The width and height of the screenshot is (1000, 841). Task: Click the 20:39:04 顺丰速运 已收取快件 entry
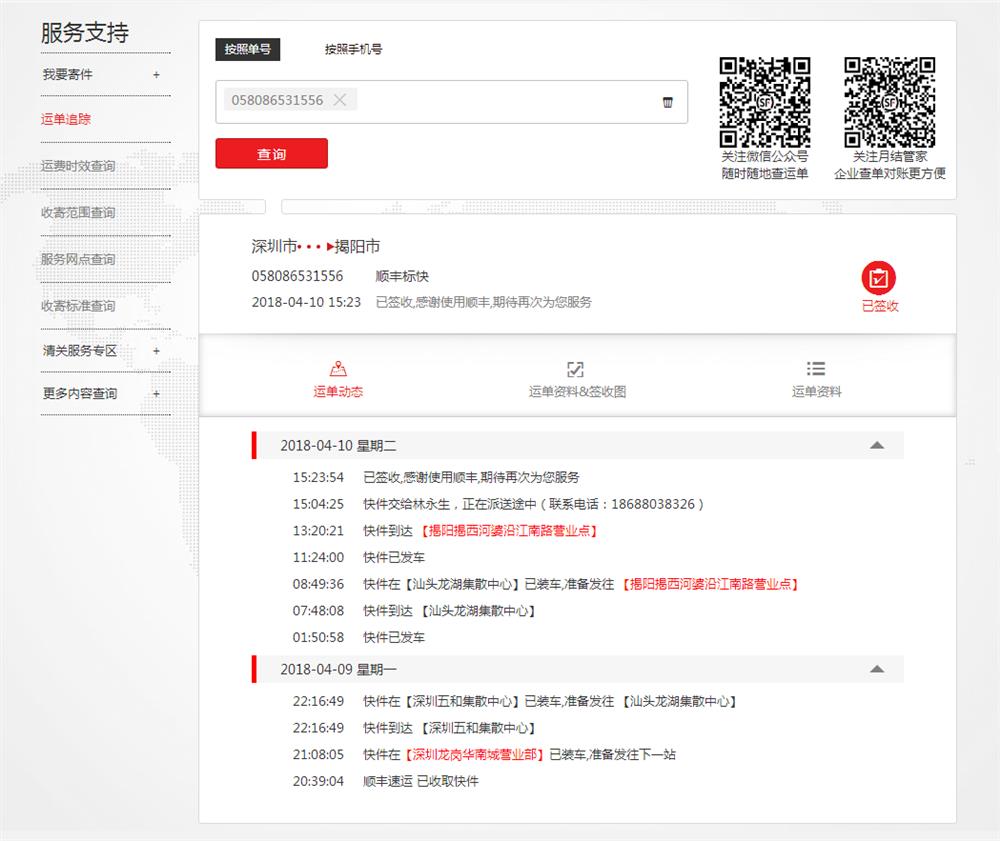(x=385, y=781)
